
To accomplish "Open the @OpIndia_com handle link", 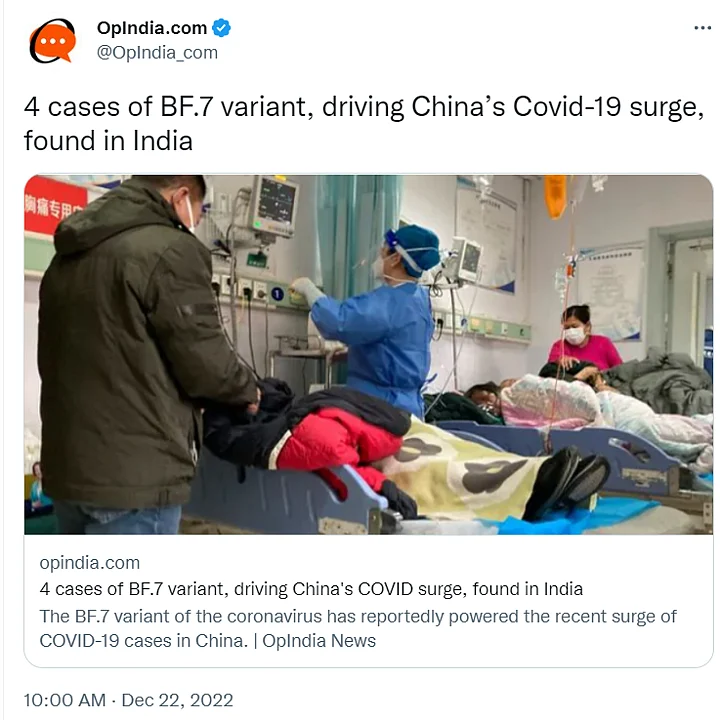I will click(x=157, y=53).
